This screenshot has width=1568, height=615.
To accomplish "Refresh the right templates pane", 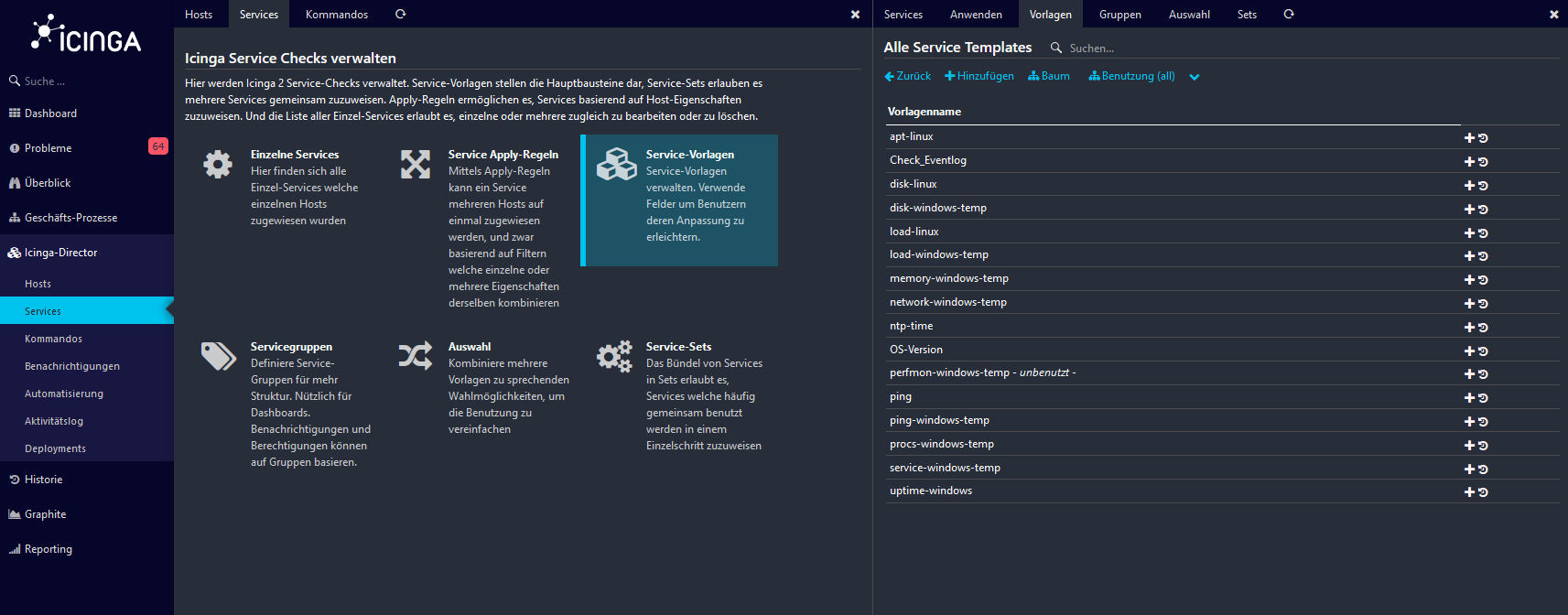I will point(1289,14).
